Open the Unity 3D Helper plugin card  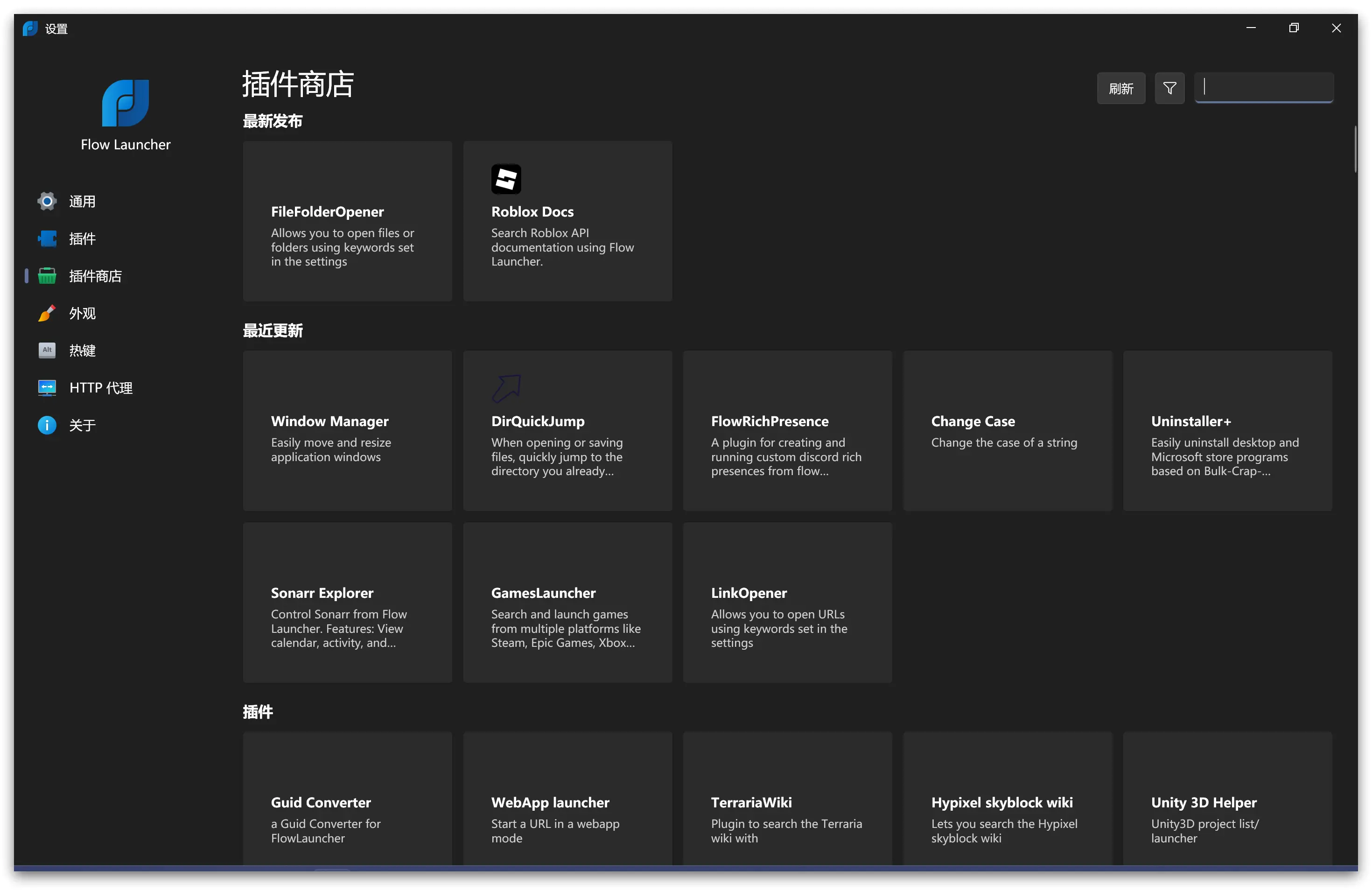pos(1227,799)
